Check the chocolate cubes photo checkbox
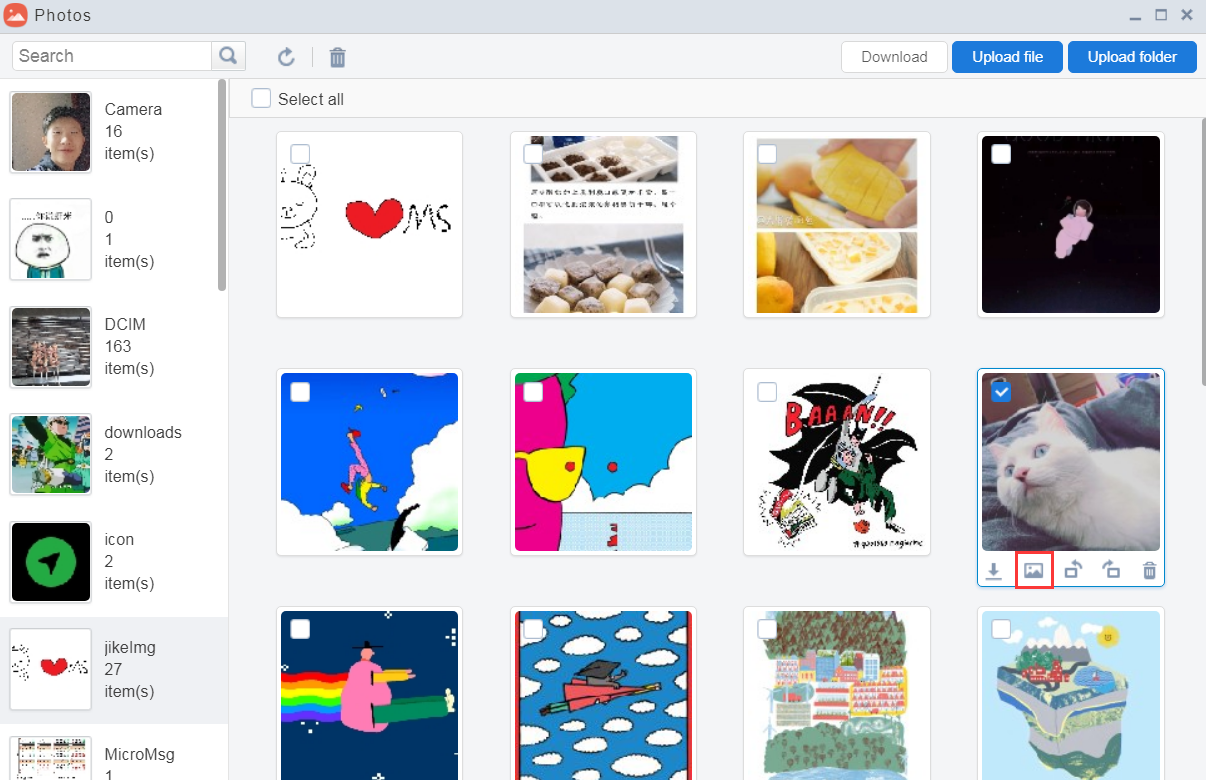Image resolution: width=1206 pixels, height=780 pixels. coord(533,154)
